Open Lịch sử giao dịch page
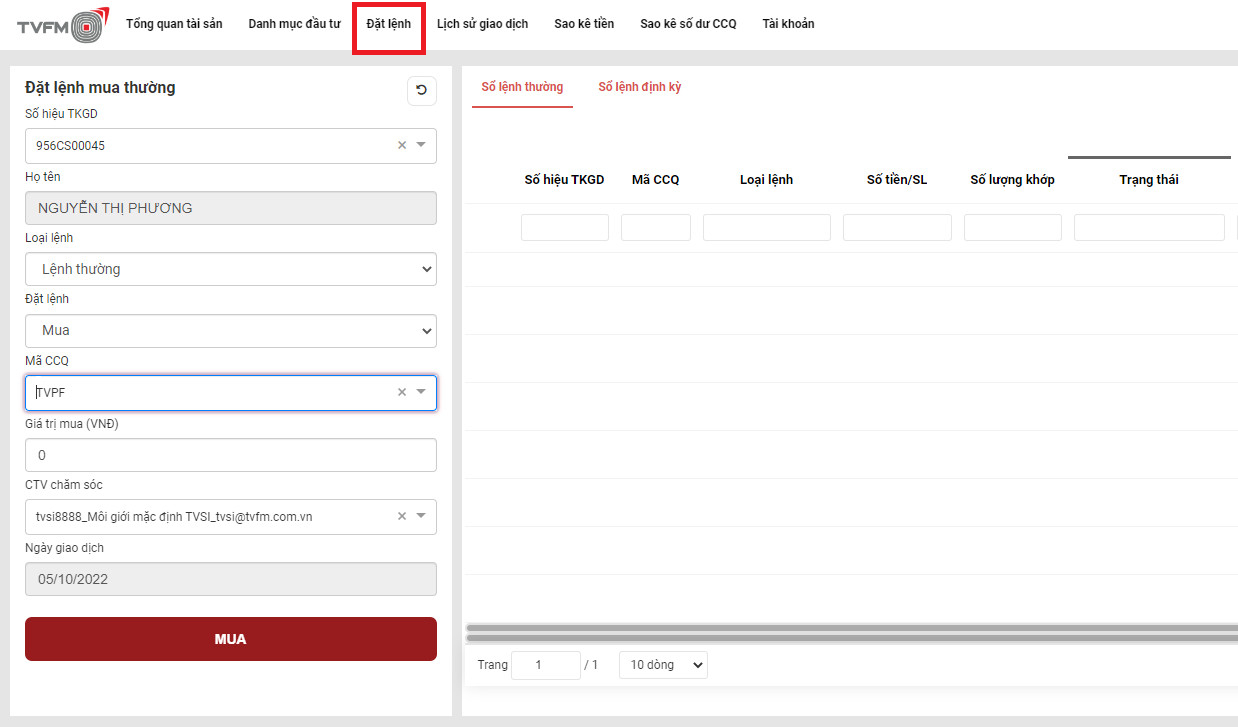1238x727 pixels. (482, 24)
